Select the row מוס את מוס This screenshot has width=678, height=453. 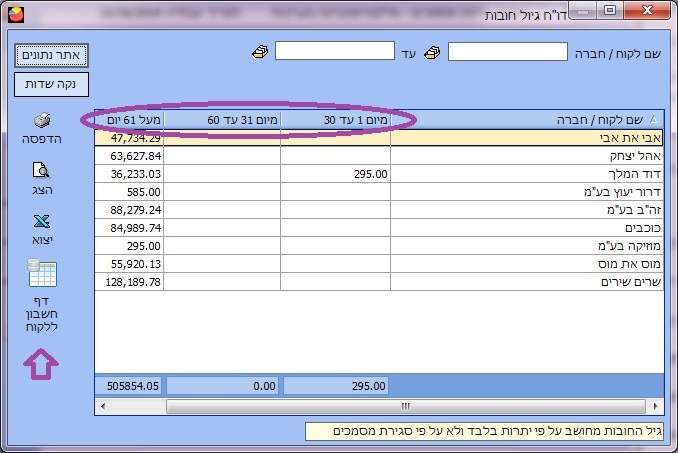(x=379, y=264)
